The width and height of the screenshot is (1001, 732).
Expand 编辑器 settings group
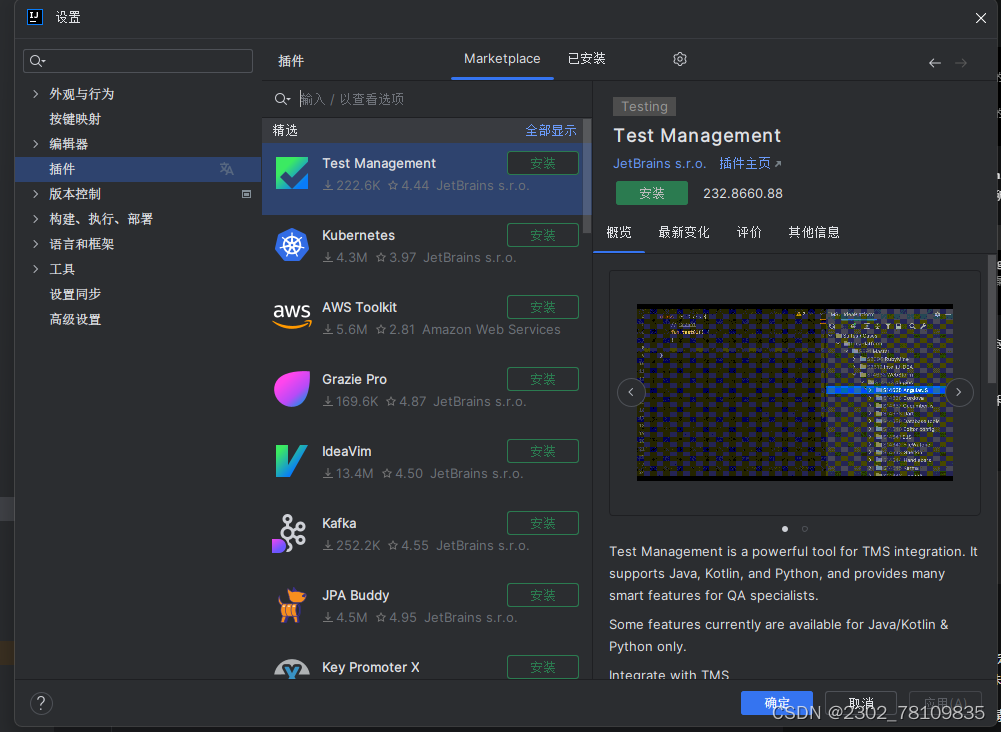coord(36,144)
